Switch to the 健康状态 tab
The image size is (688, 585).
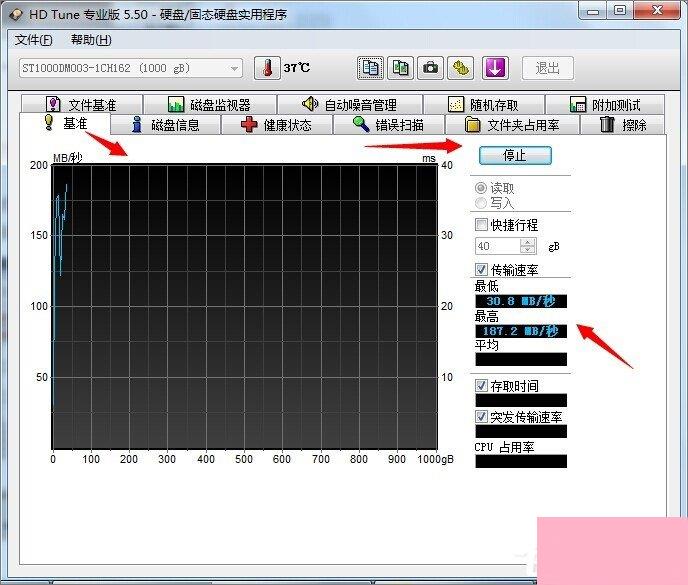pos(276,125)
